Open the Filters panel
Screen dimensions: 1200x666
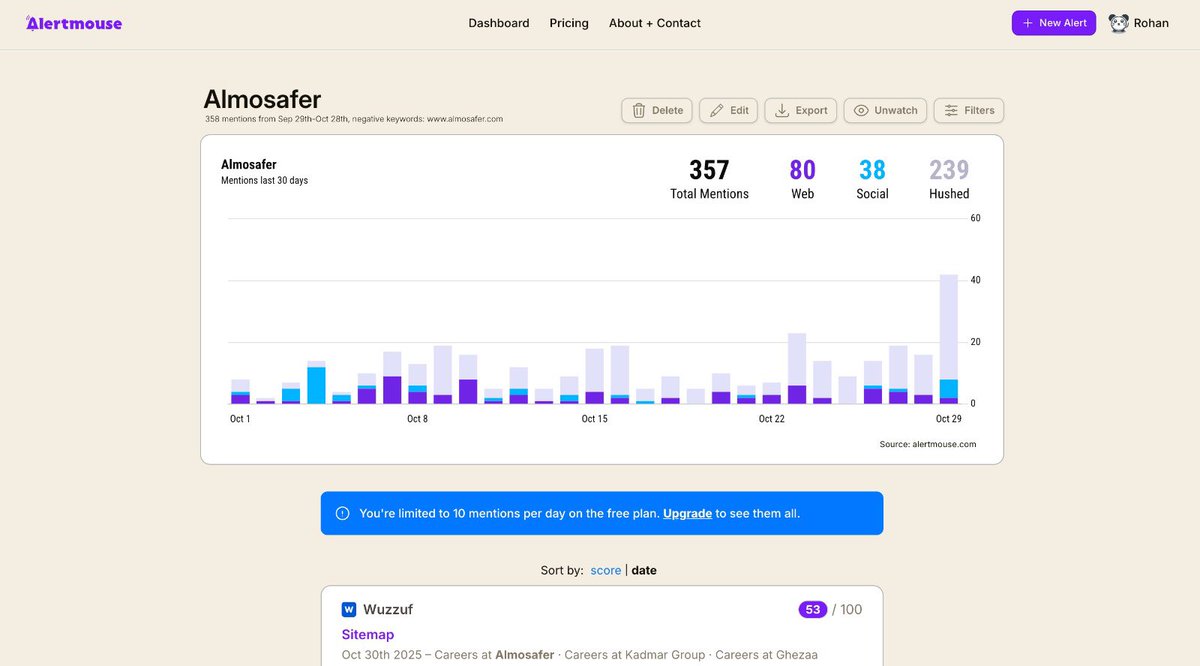[968, 110]
